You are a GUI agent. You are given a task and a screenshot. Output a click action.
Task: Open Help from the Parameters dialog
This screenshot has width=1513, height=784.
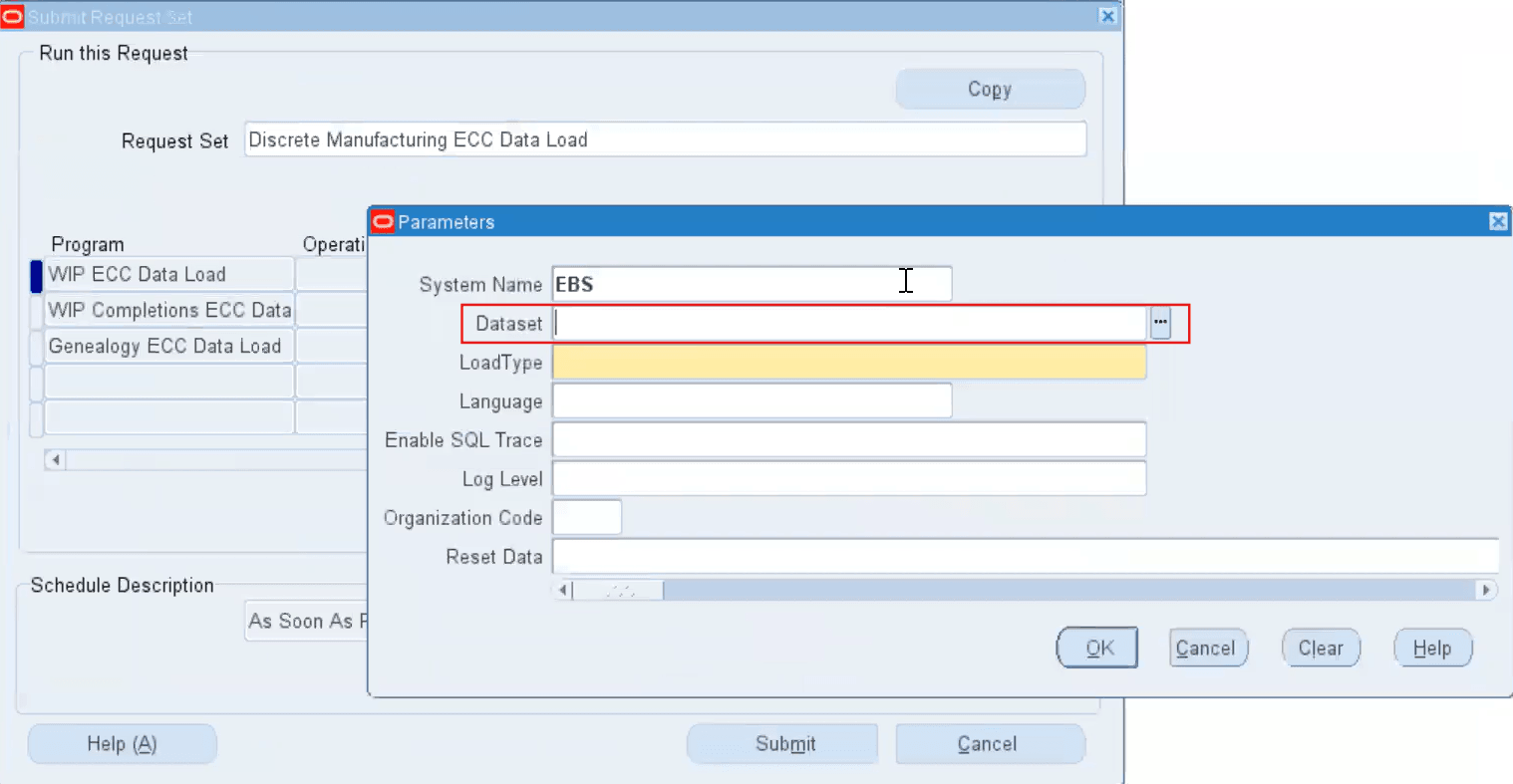[1432, 648]
